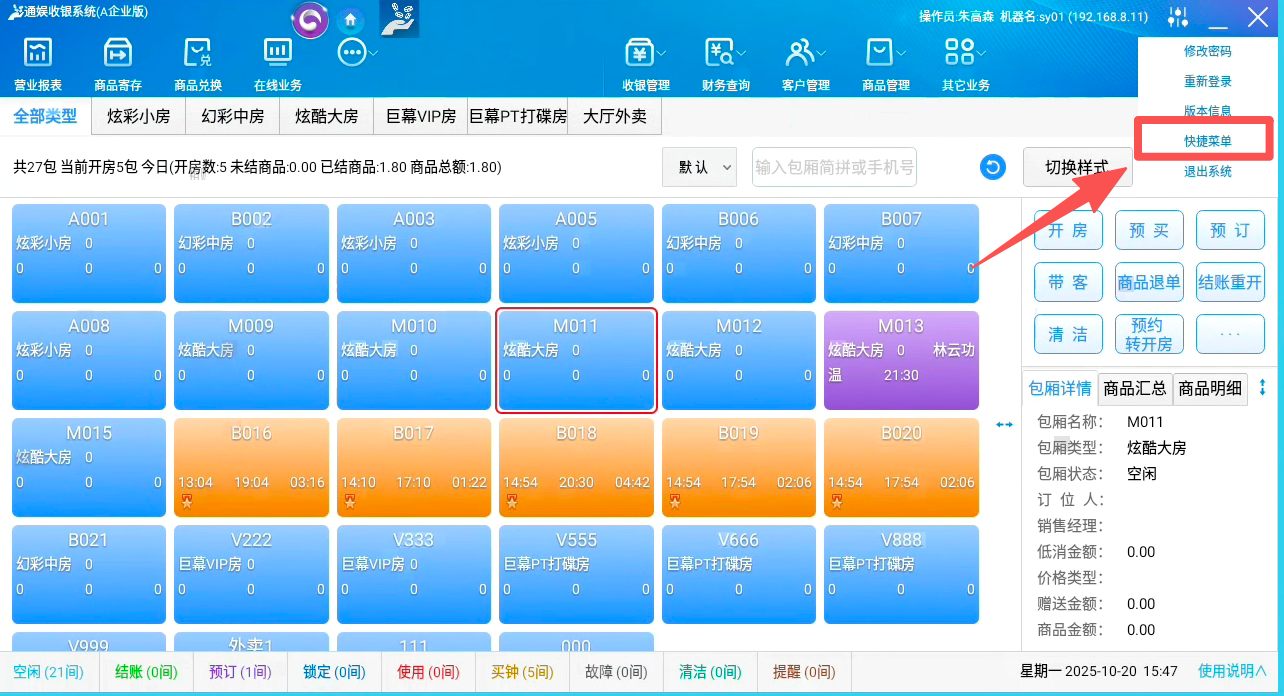This screenshot has height=696, width=1284.
Task: Refresh room list with blue circular arrow icon
Action: [992, 167]
